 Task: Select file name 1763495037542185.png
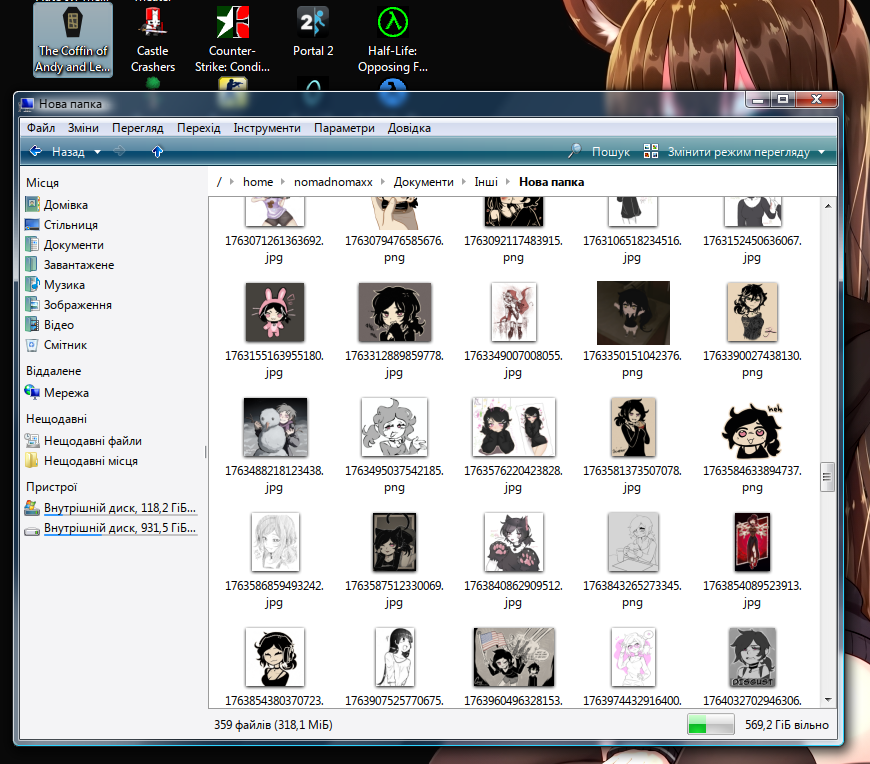pos(394,479)
